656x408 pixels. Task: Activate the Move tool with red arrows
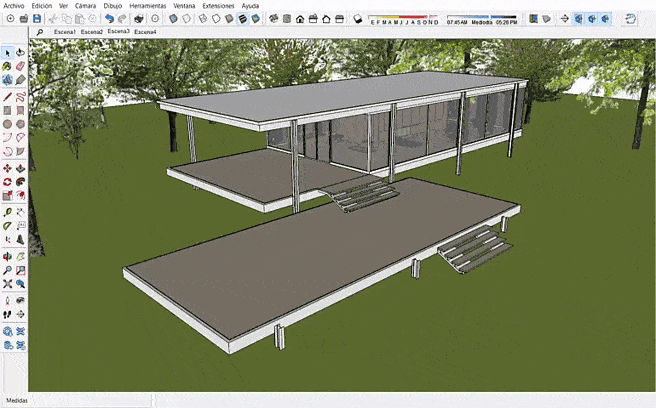[x=7, y=168]
